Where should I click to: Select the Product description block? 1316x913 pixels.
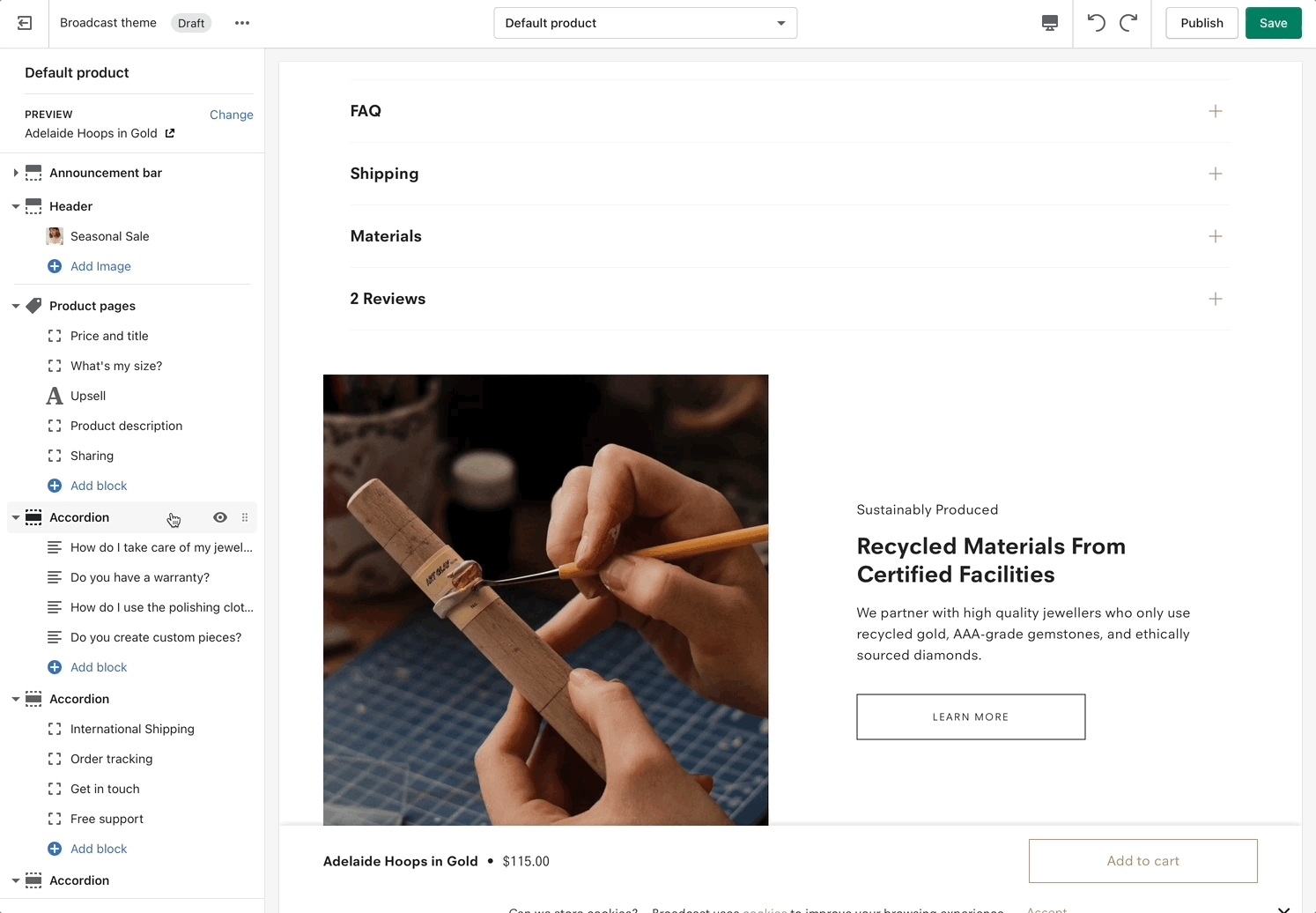tap(126, 426)
